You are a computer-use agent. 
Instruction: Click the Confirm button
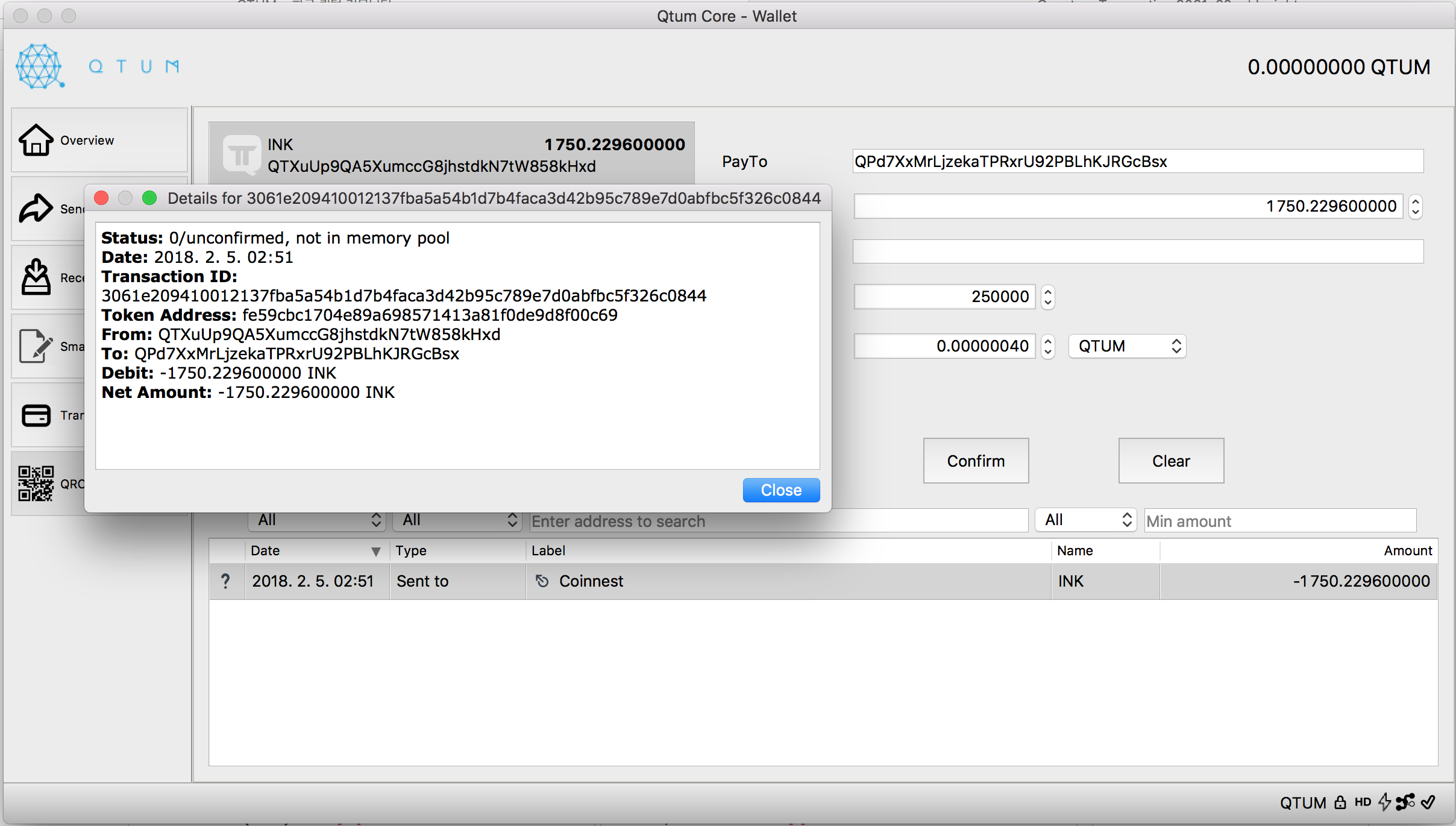click(976, 461)
